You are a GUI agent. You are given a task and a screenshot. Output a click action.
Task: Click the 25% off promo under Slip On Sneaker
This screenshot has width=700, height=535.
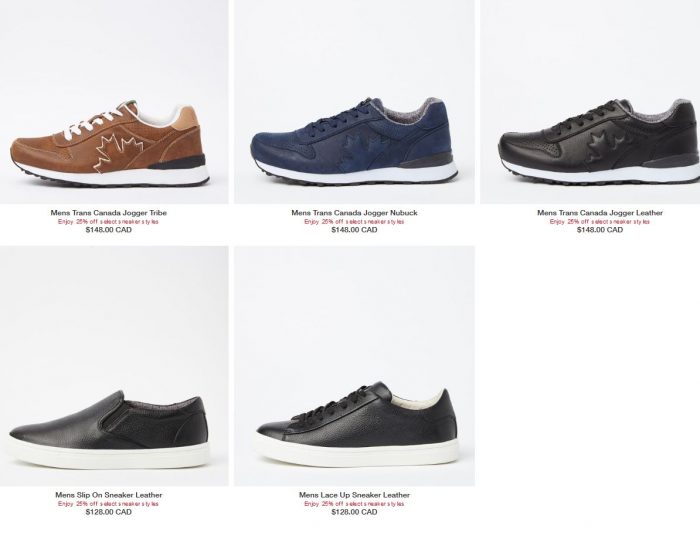[108, 504]
